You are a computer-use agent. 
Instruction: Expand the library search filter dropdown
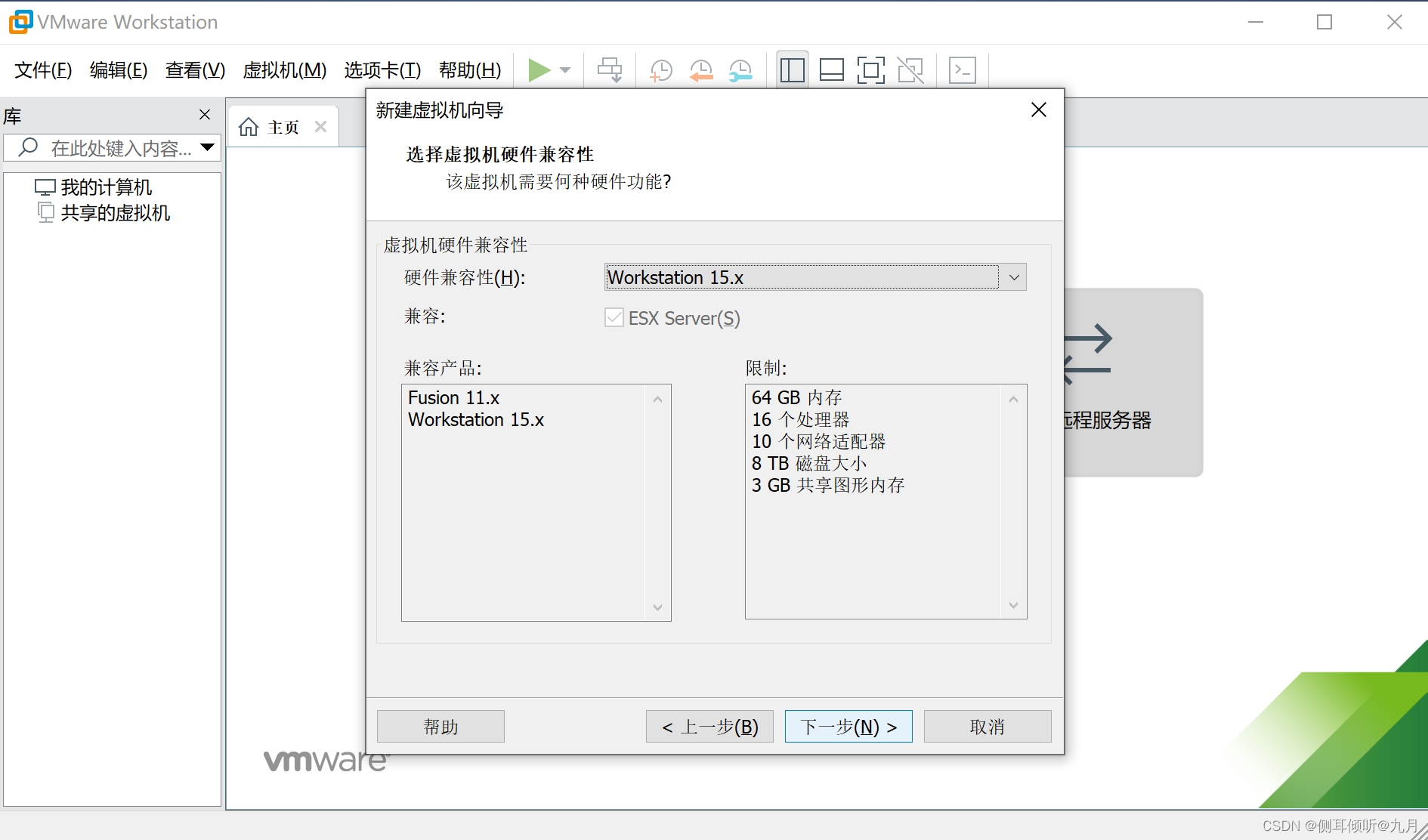tap(208, 147)
